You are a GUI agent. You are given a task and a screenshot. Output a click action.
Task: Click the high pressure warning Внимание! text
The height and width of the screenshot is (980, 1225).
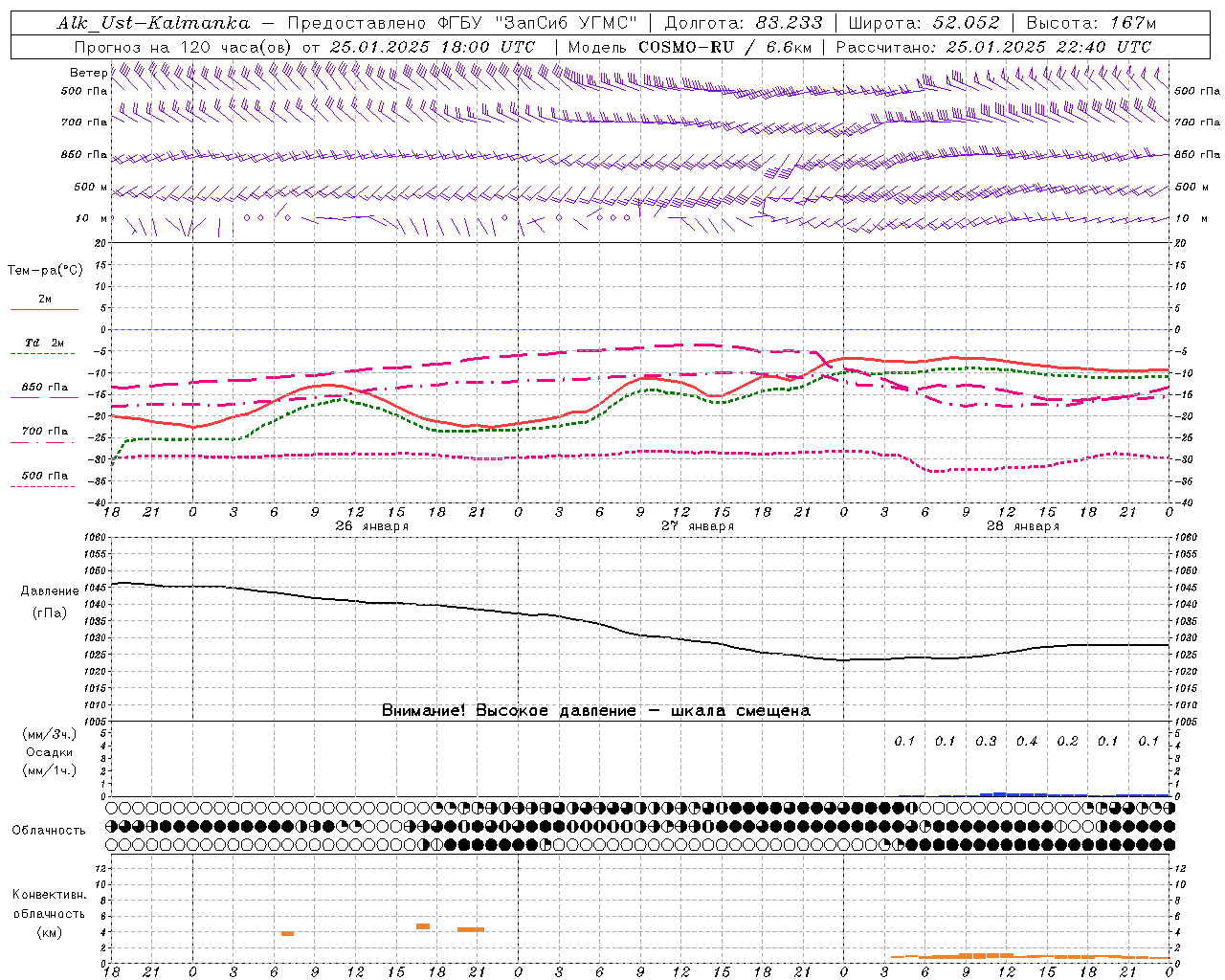595,710
